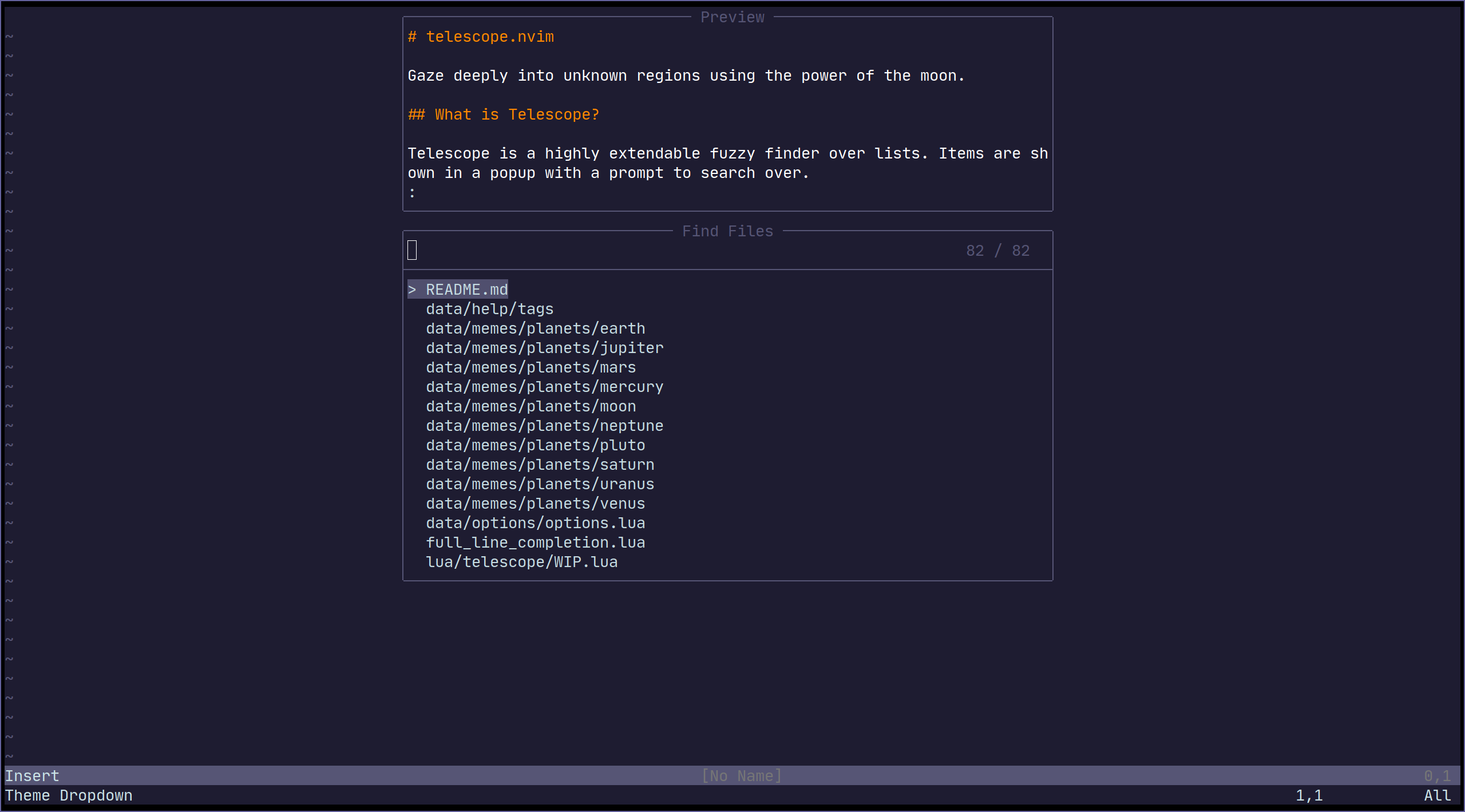Click the telescope.nvim preview icon
The height and width of the screenshot is (812, 1465).
[413, 36]
